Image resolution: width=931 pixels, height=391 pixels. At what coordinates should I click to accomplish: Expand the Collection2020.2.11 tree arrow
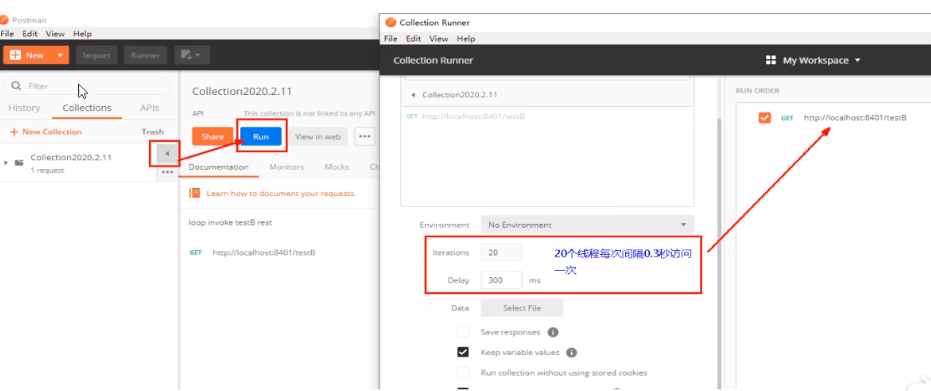(x=6, y=162)
